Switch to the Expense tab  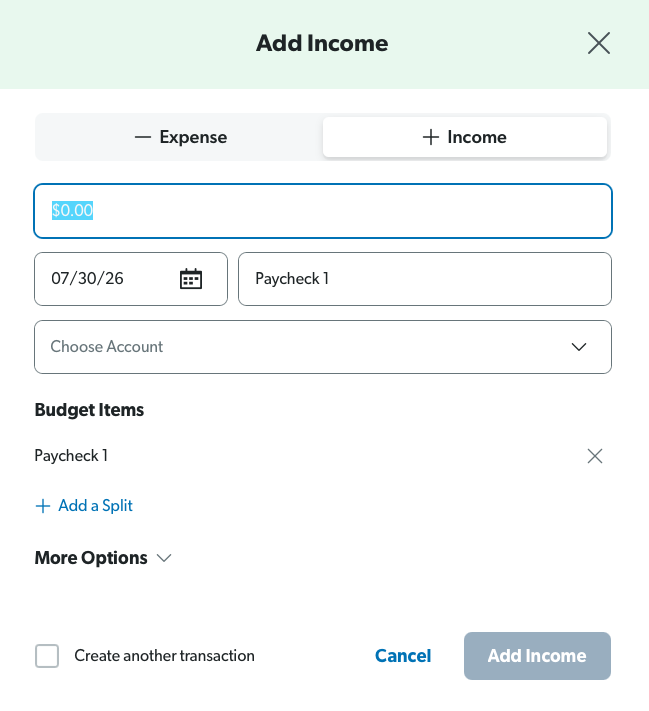[180, 137]
